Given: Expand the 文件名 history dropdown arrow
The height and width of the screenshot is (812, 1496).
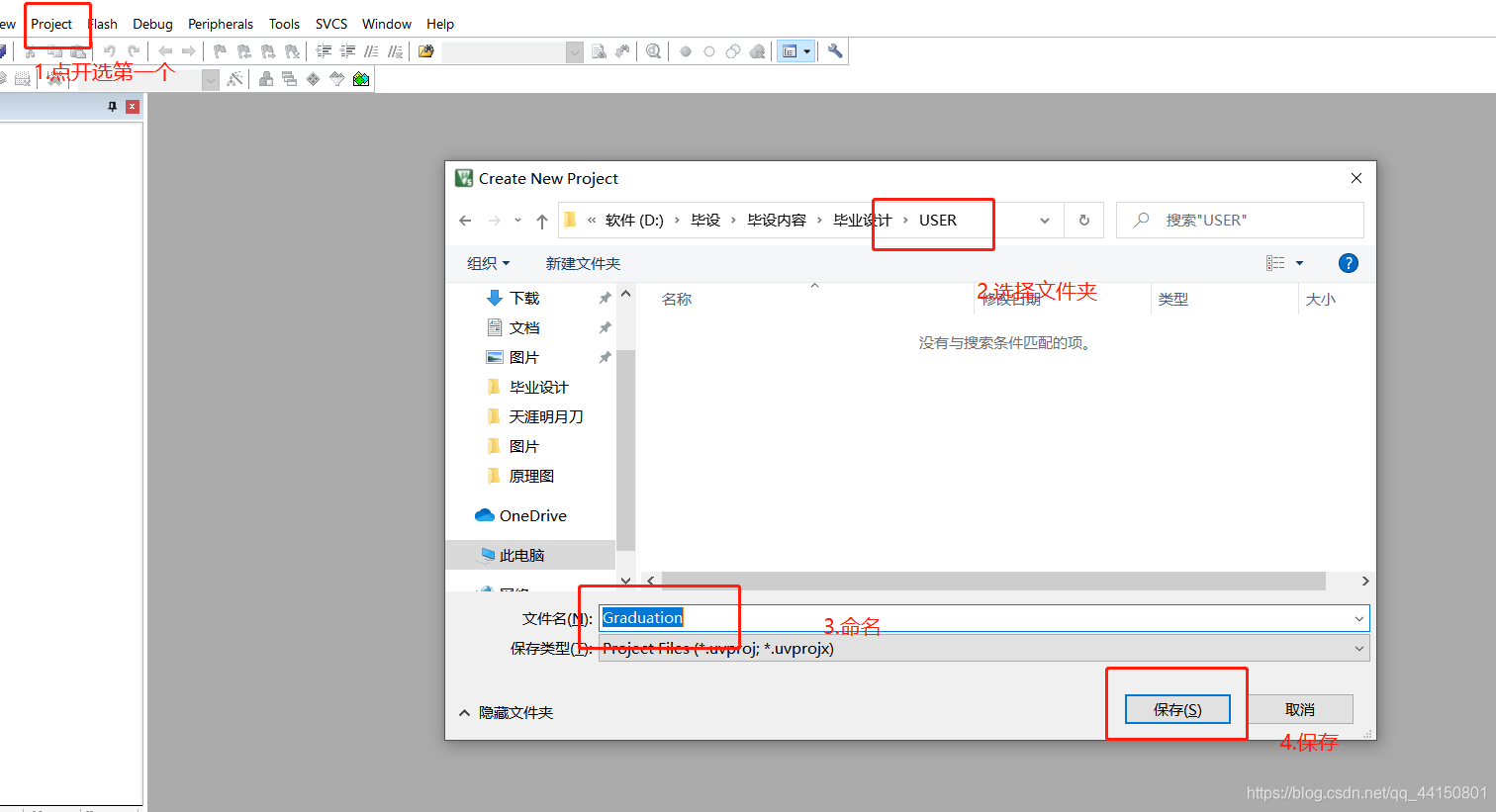Looking at the screenshot, I should point(1359,619).
